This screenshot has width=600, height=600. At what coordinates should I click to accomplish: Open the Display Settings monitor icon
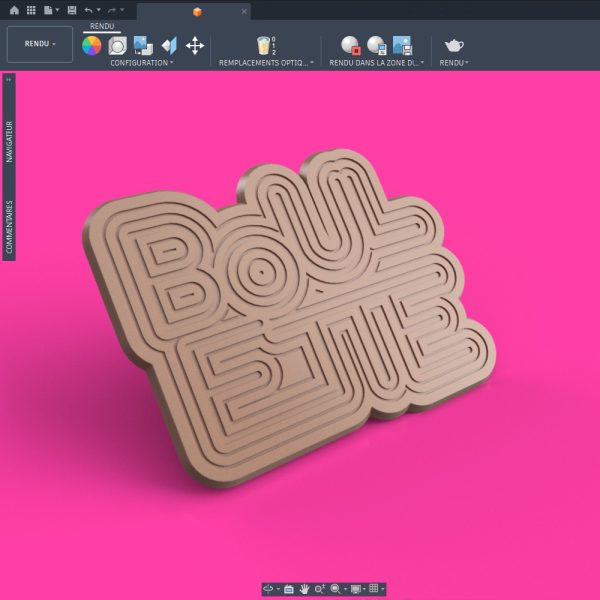click(356, 589)
